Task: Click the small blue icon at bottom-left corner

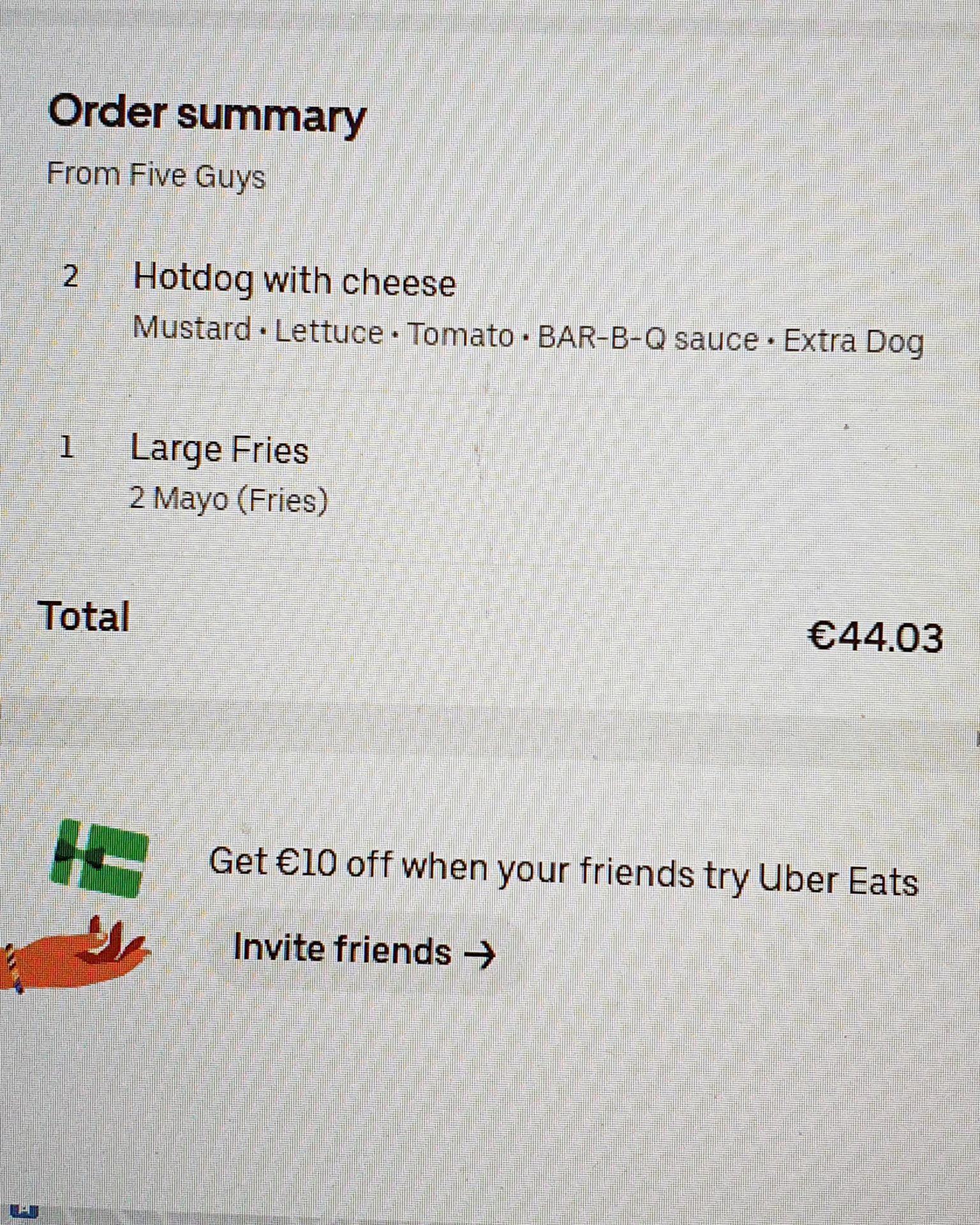Action: [x=24, y=1210]
